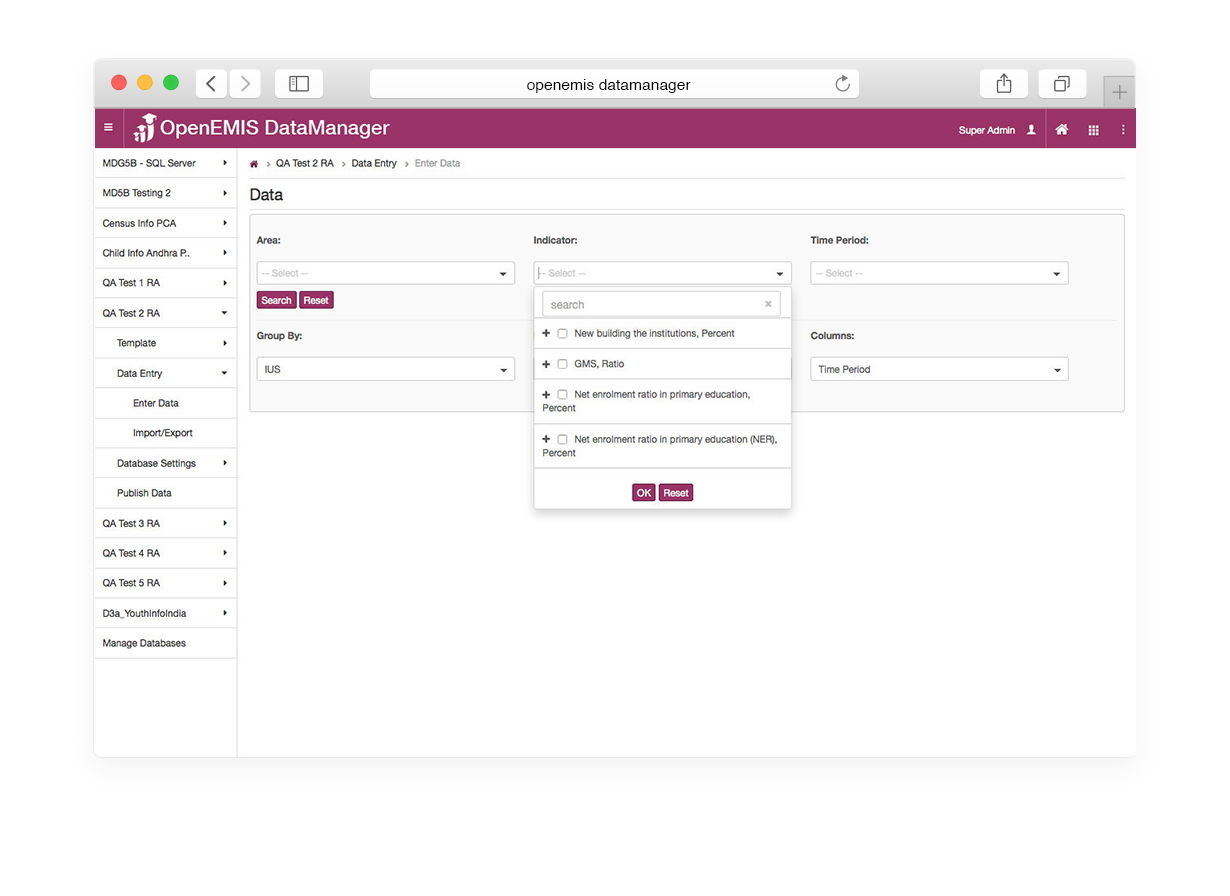Open the Columns Time Period dropdown

coord(939,369)
